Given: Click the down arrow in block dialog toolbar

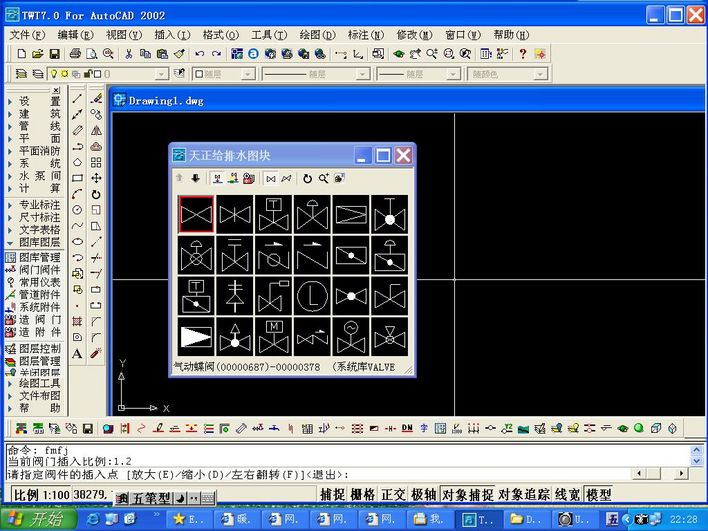Looking at the screenshot, I should (x=196, y=178).
